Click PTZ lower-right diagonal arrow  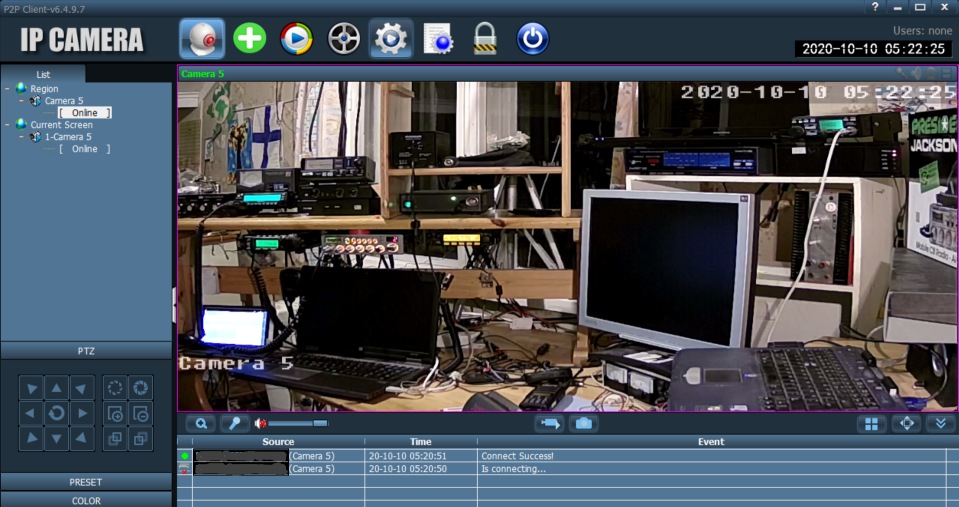click(x=82, y=438)
